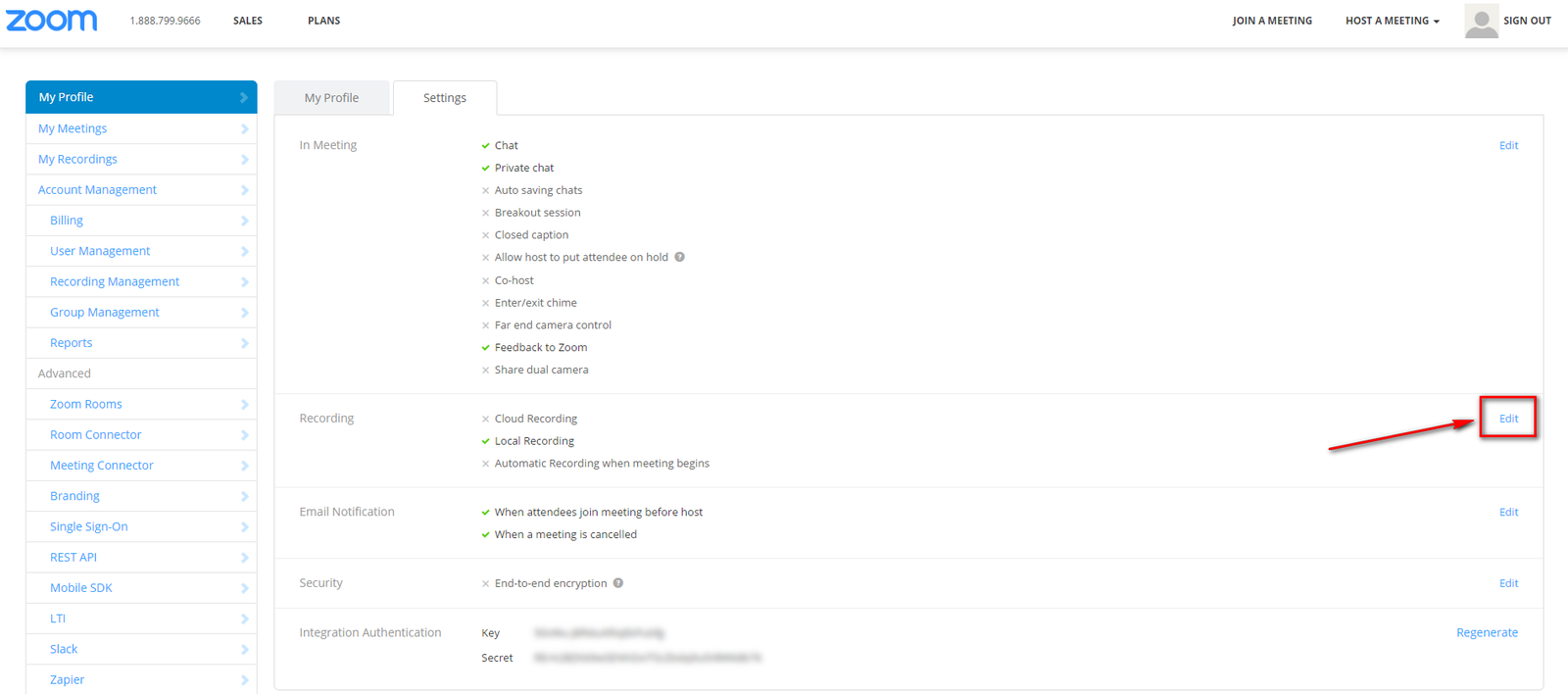1568x694 pixels.
Task: Click chevron on Single Sign-On row
Action: 244,526
